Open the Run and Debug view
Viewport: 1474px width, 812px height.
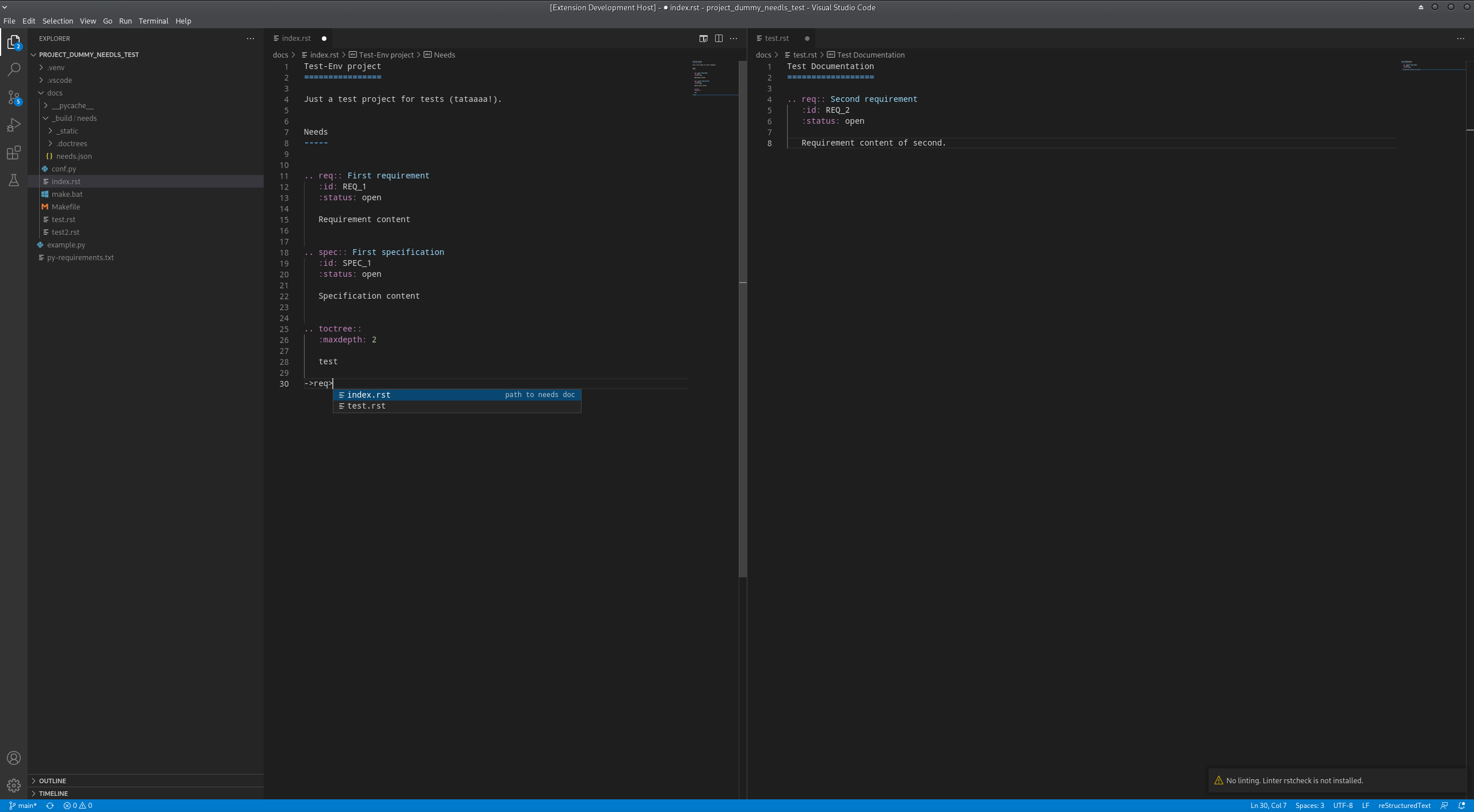click(14, 125)
